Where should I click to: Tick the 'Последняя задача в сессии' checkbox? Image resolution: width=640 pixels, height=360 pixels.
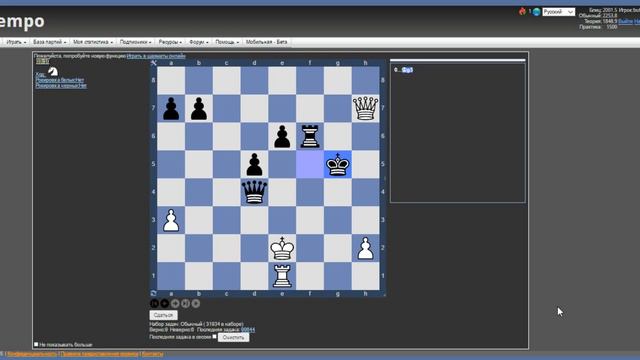(x=215, y=336)
